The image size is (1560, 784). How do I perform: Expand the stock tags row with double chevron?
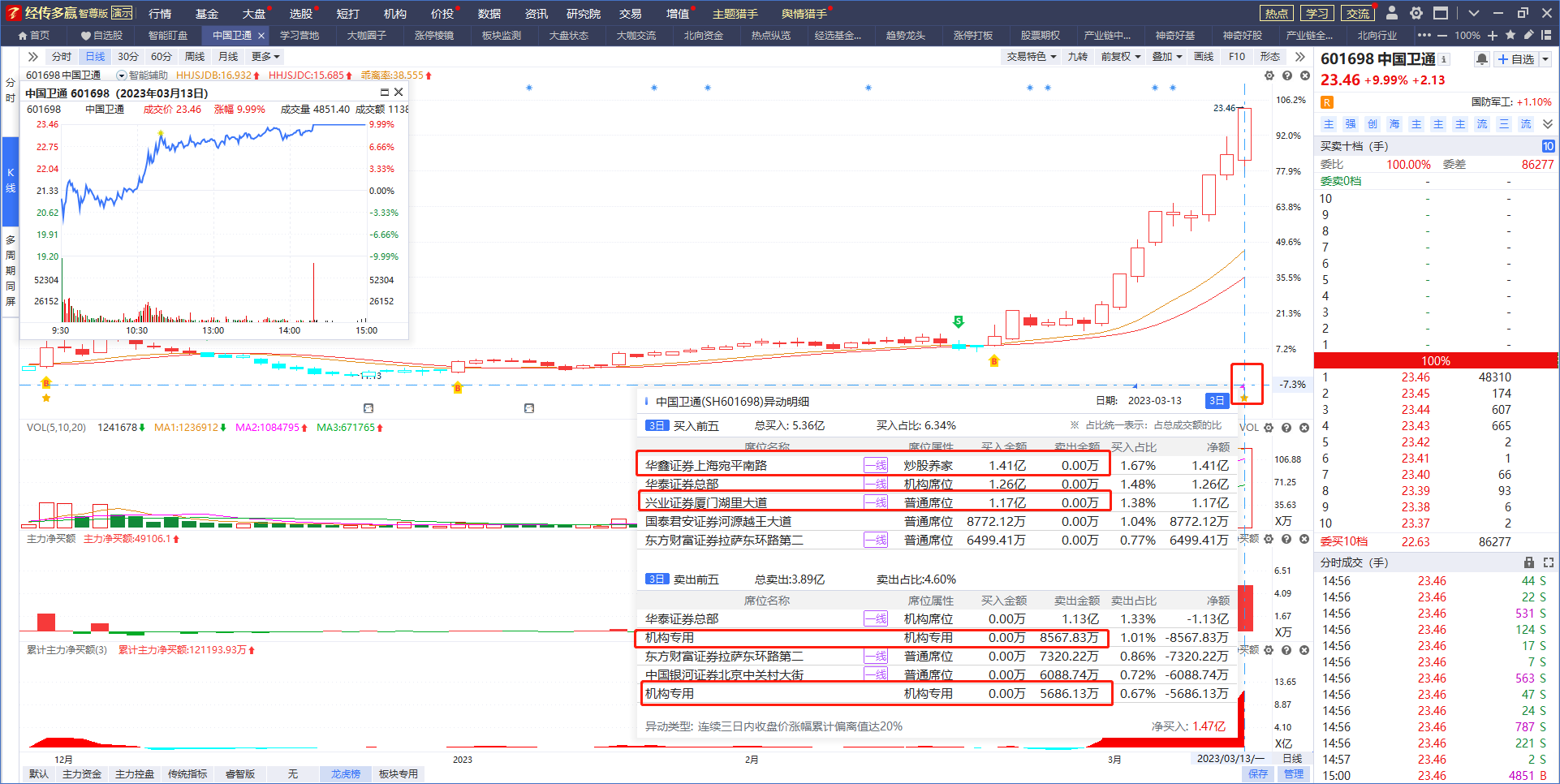click(1548, 124)
